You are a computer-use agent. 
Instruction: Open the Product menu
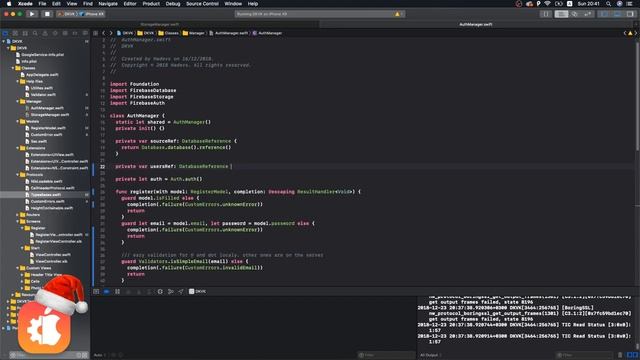tap(151, 4)
